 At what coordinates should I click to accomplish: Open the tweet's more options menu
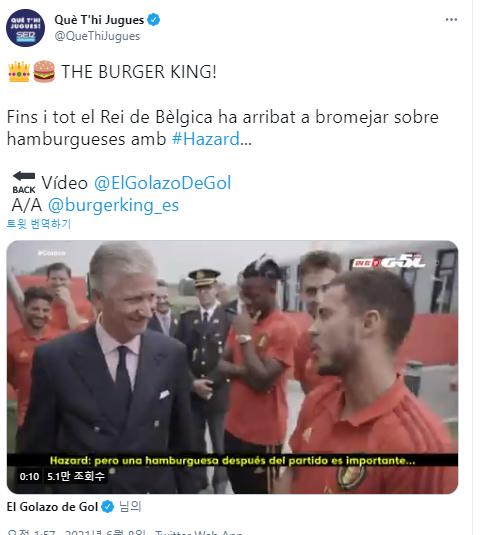pos(451,20)
